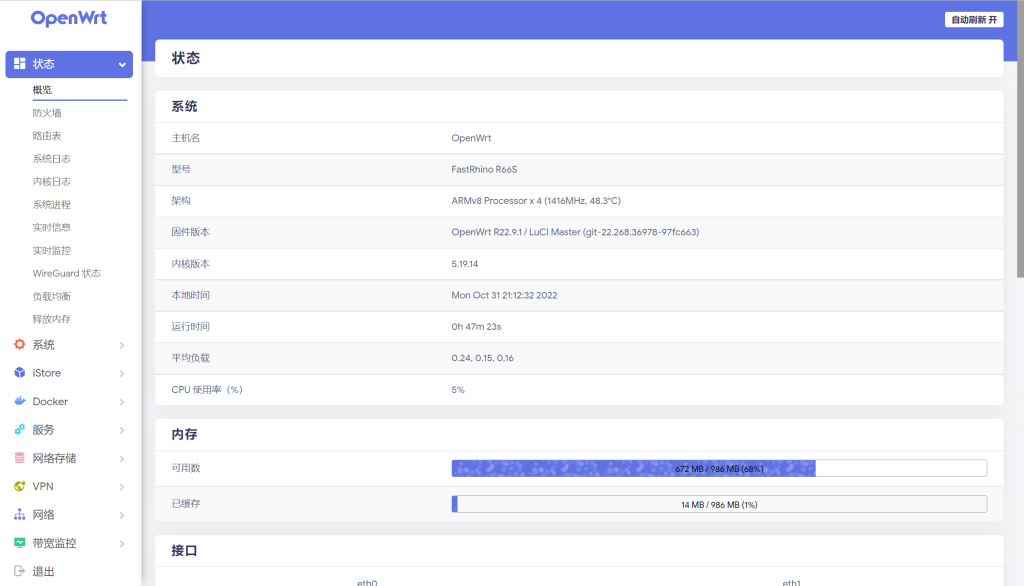Click load average 0.24, 0.15, 0.16
The height and width of the screenshot is (586, 1024).
[x=482, y=358]
